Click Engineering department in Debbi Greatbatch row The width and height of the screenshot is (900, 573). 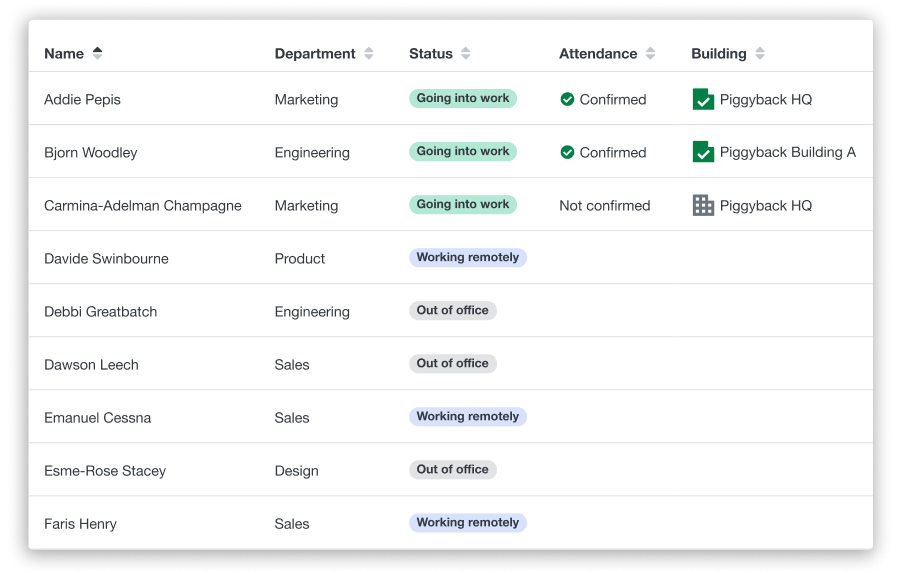(x=312, y=312)
